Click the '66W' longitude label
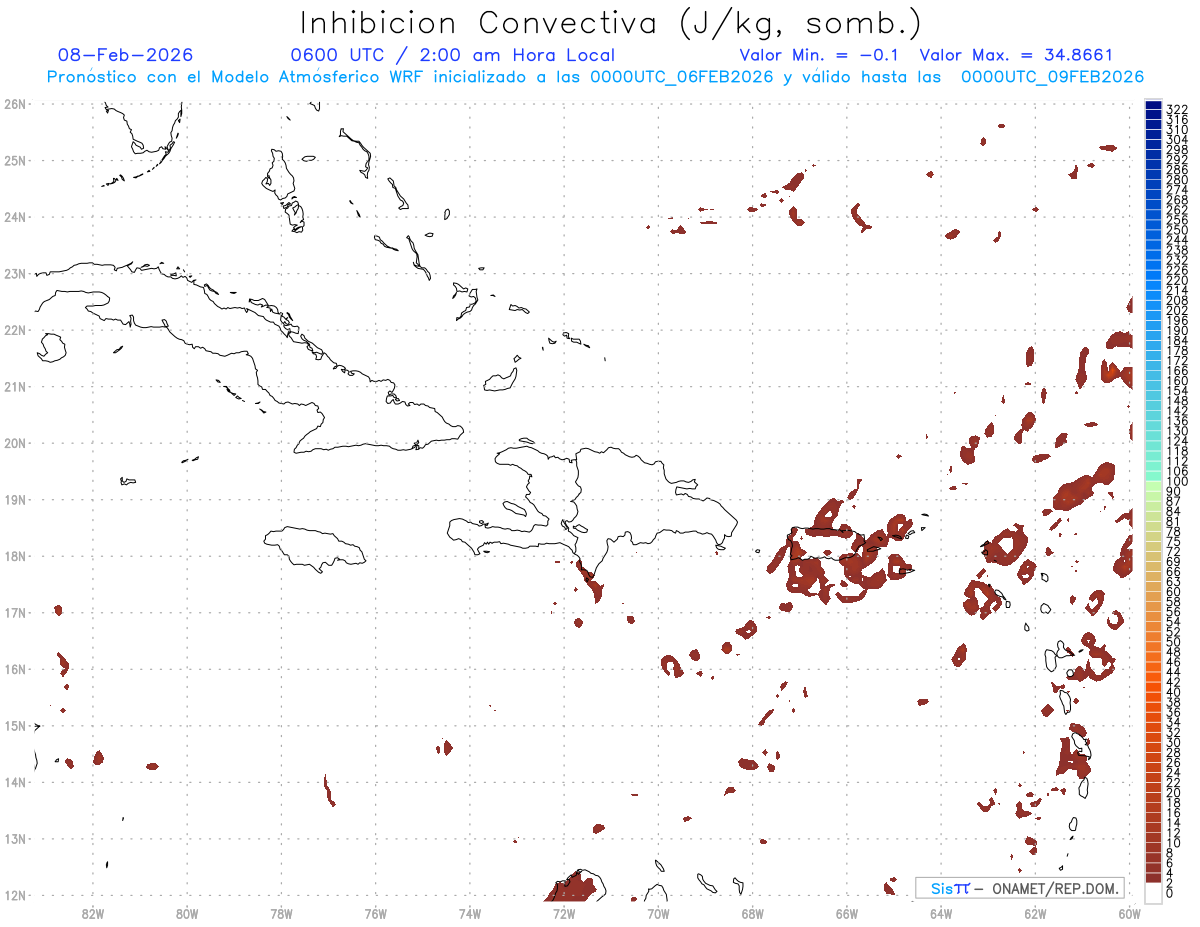 (847, 912)
